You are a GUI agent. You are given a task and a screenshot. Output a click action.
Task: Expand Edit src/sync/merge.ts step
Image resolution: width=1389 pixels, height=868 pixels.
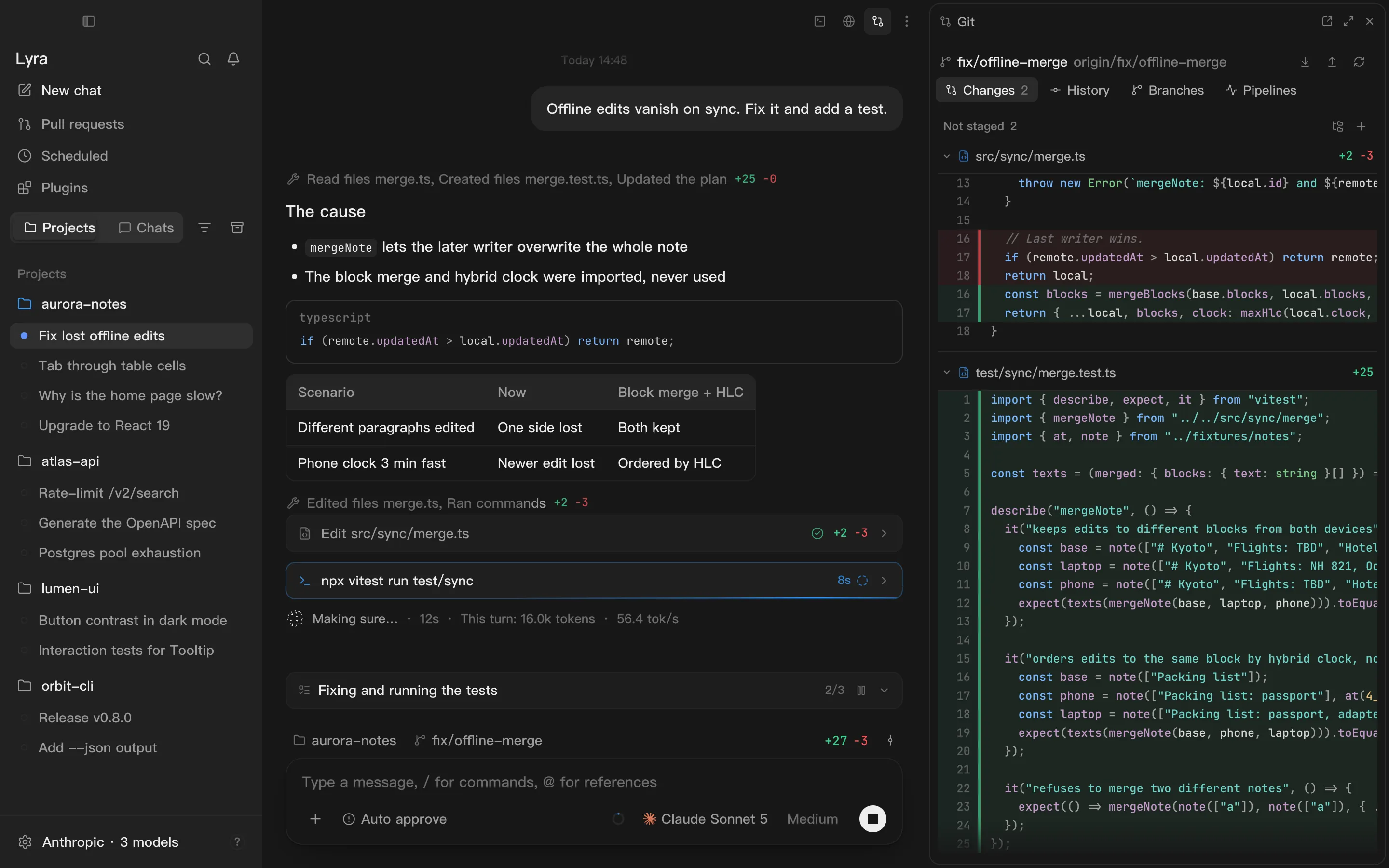594,533
